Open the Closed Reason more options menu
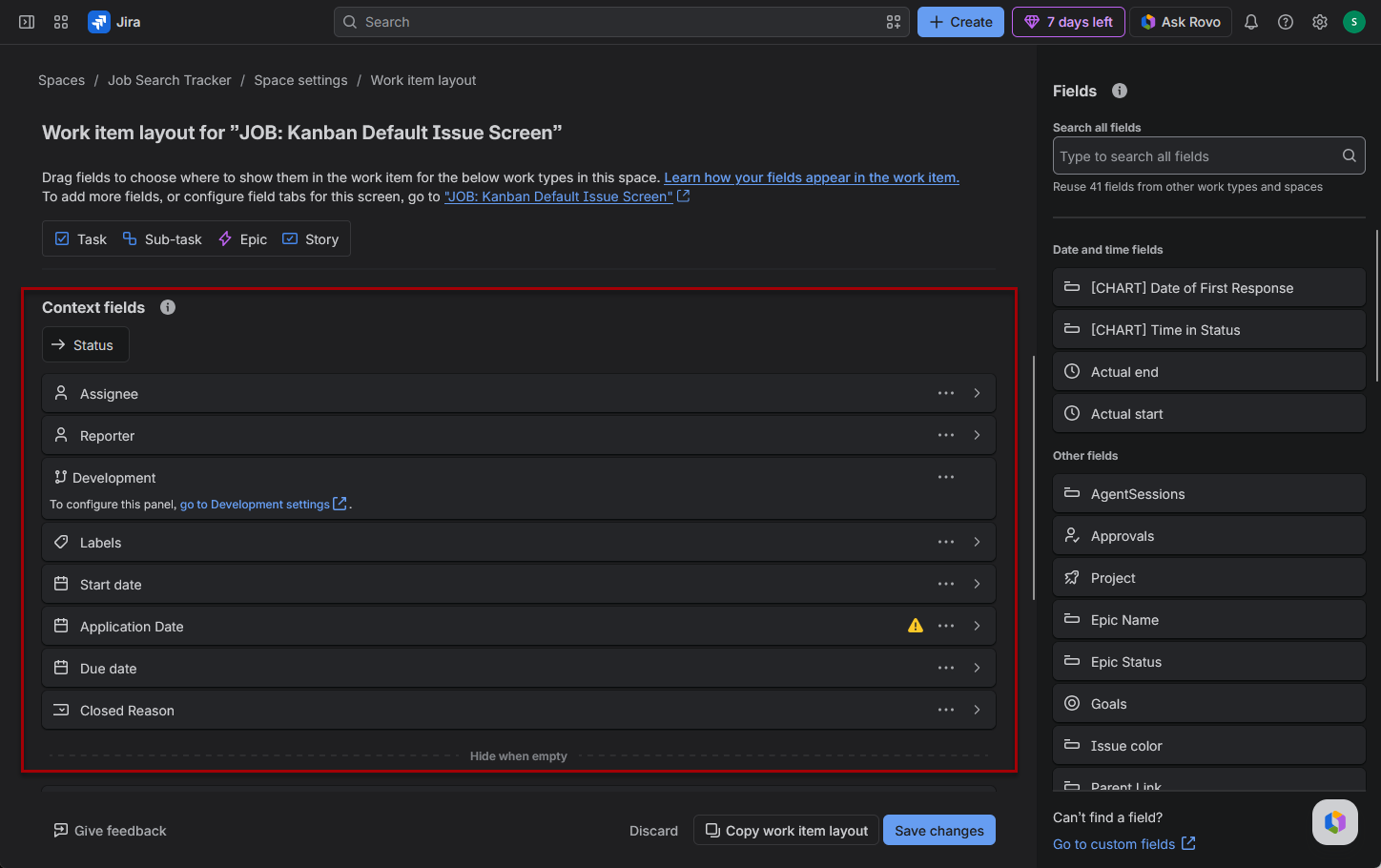This screenshot has width=1381, height=868. (x=946, y=710)
